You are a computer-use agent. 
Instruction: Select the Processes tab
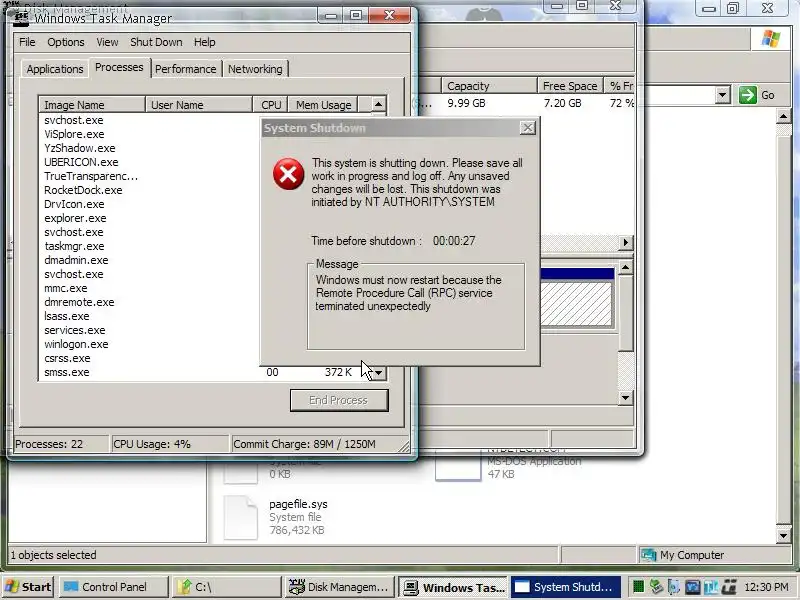(119, 67)
